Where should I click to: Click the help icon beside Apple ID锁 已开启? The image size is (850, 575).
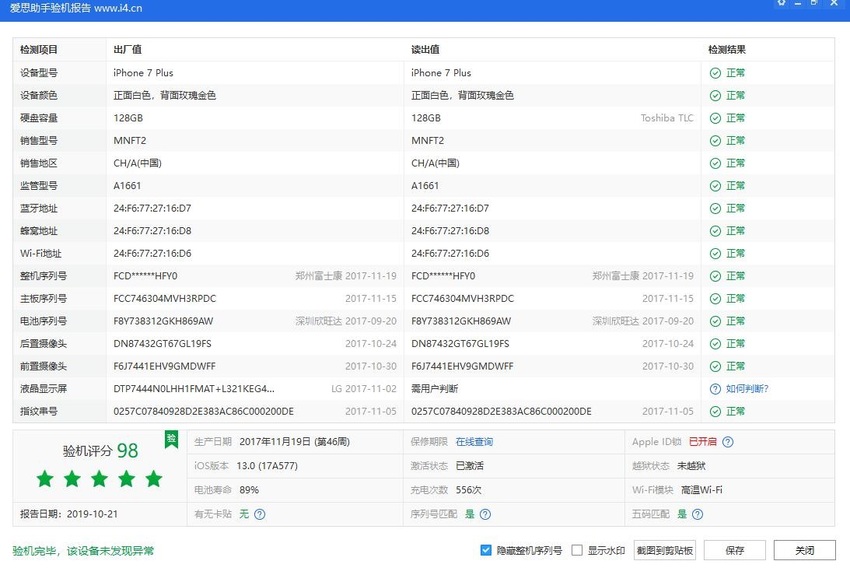(728, 442)
